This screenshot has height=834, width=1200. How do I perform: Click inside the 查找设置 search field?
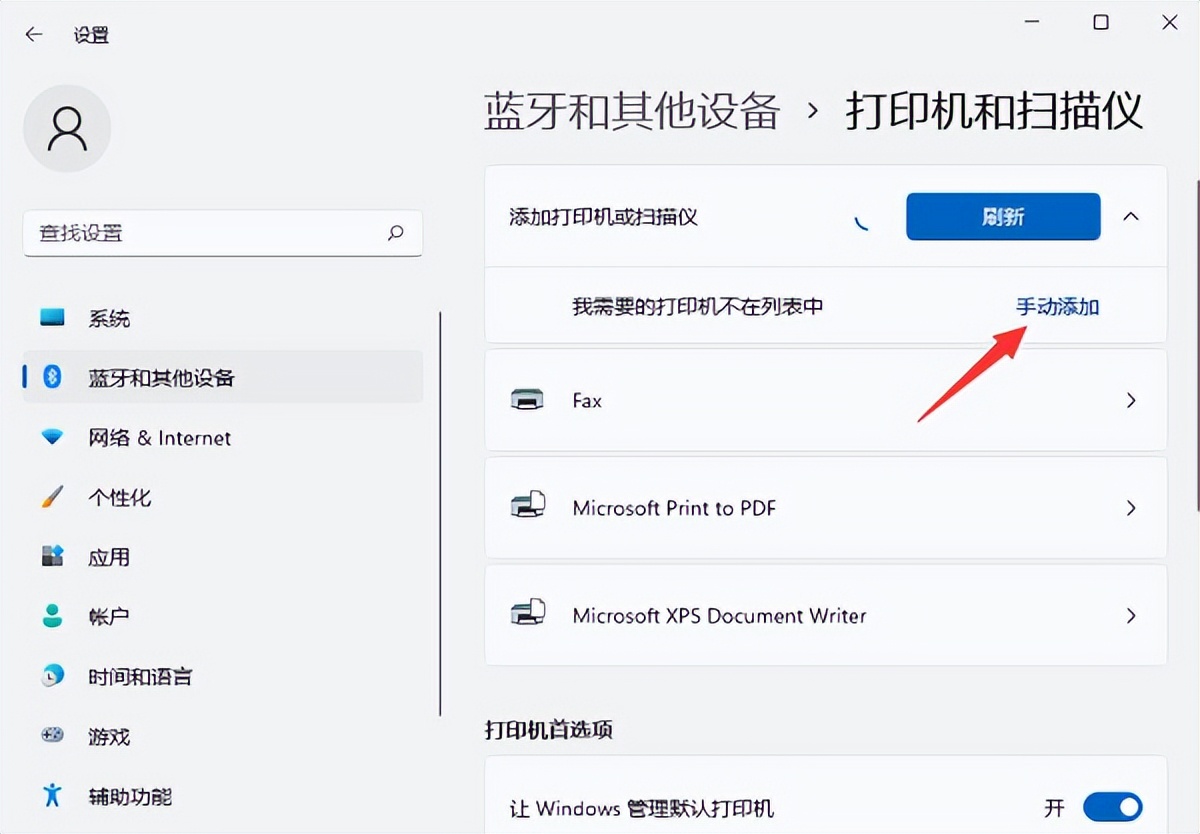(x=222, y=233)
